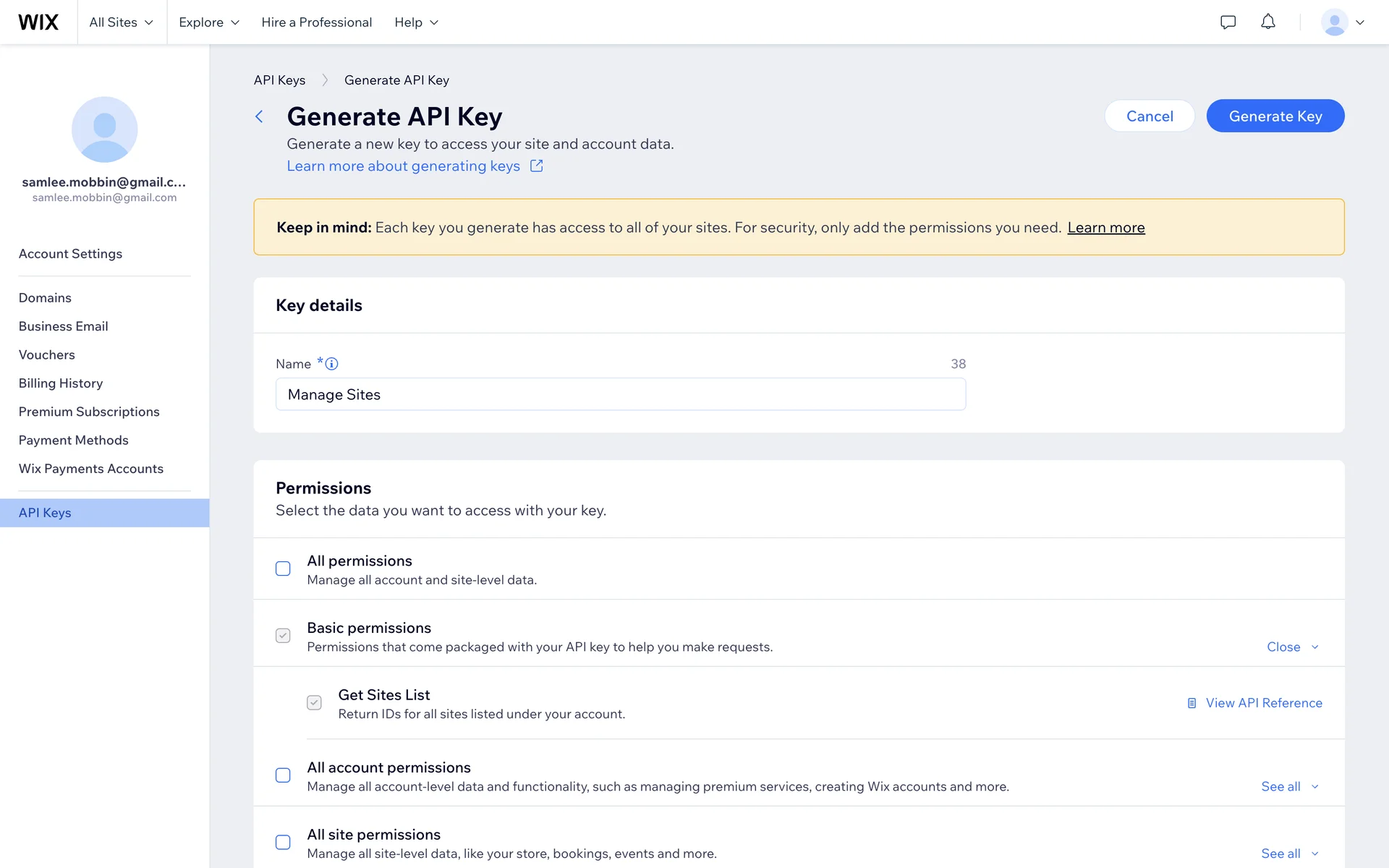Click the Cancel button
Image resolution: width=1389 pixels, height=868 pixels.
(x=1149, y=116)
